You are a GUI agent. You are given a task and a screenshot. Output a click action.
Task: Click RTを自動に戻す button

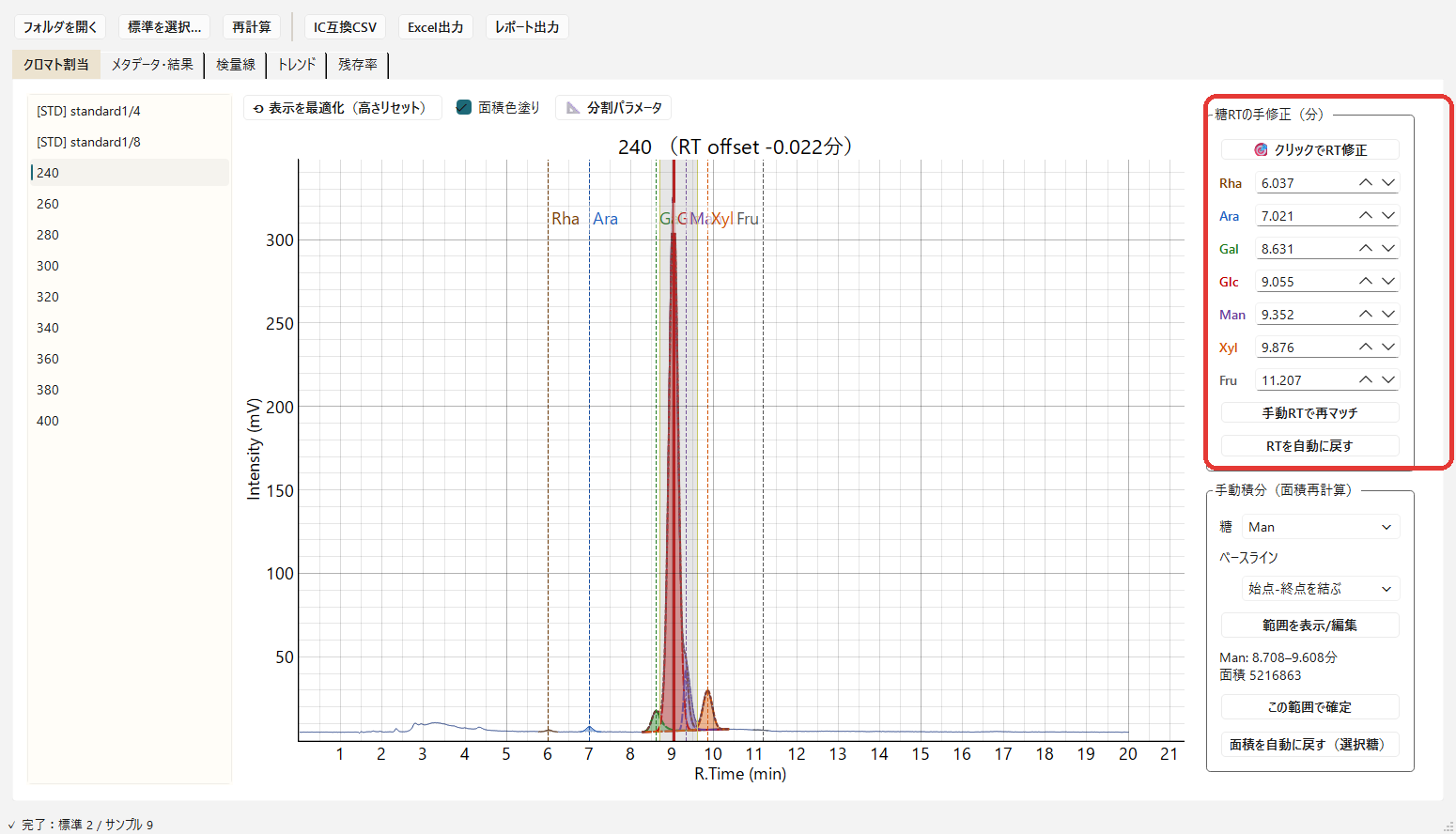click(x=1309, y=446)
